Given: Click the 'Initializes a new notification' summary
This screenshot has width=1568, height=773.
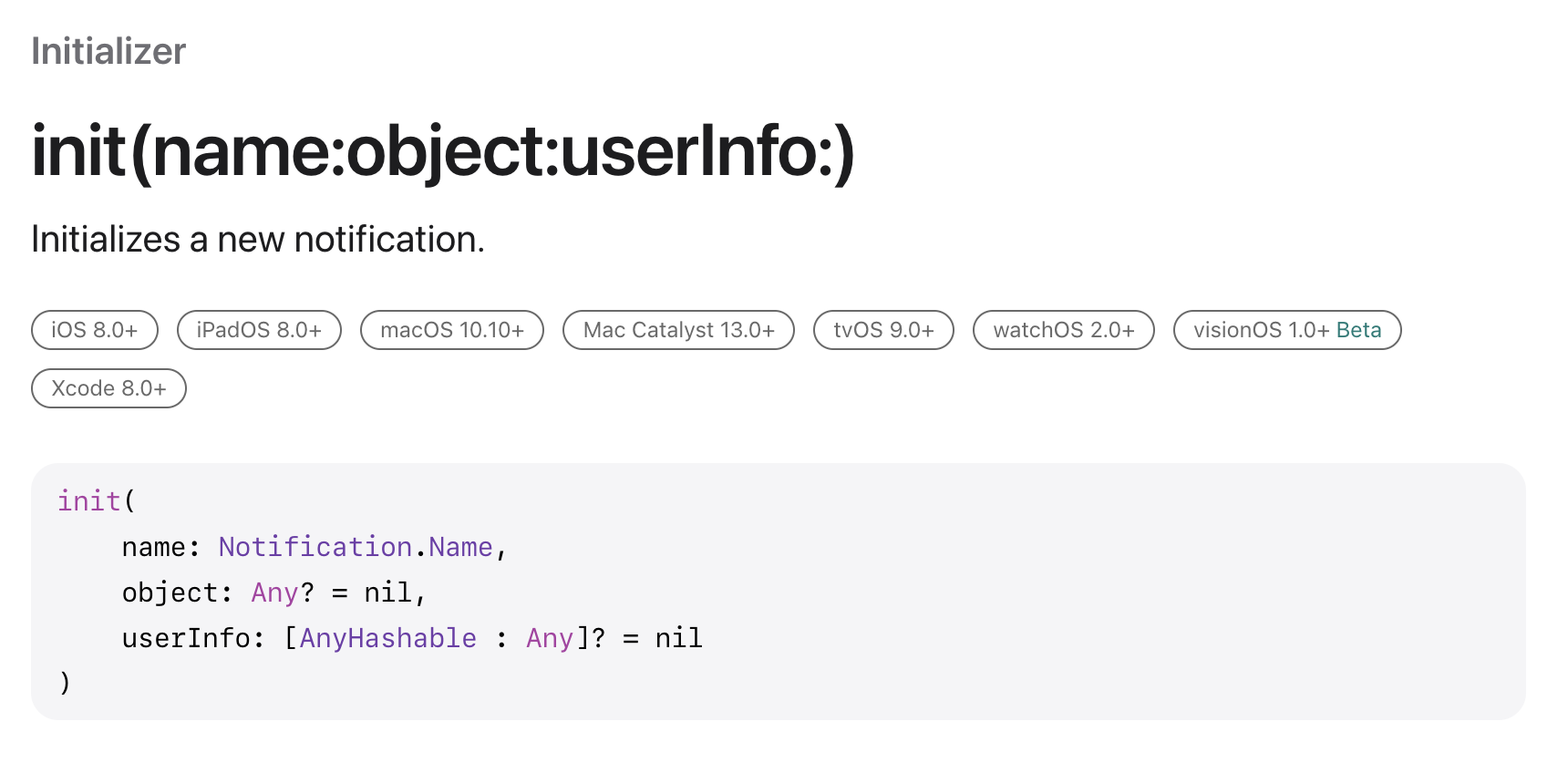Looking at the screenshot, I should (258, 239).
